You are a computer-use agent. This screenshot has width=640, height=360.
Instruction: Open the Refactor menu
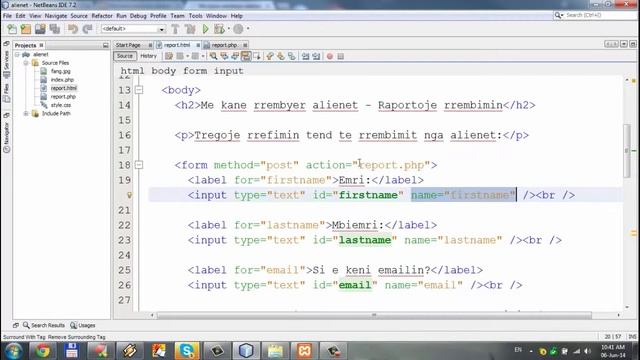pyautogui.click(x=102, y=16)
